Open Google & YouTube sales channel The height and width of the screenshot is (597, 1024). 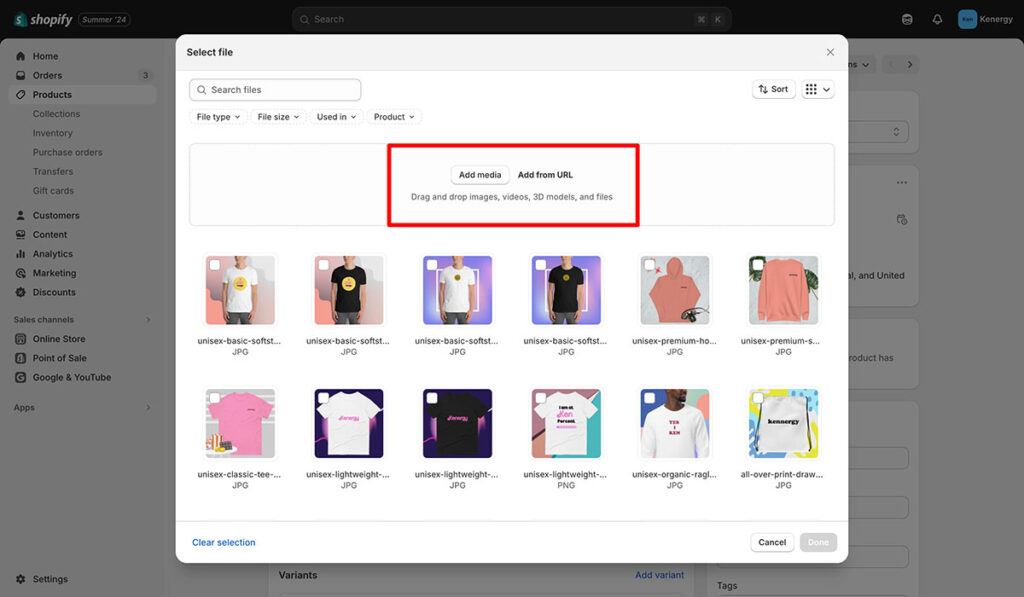[x=71, y=377]
